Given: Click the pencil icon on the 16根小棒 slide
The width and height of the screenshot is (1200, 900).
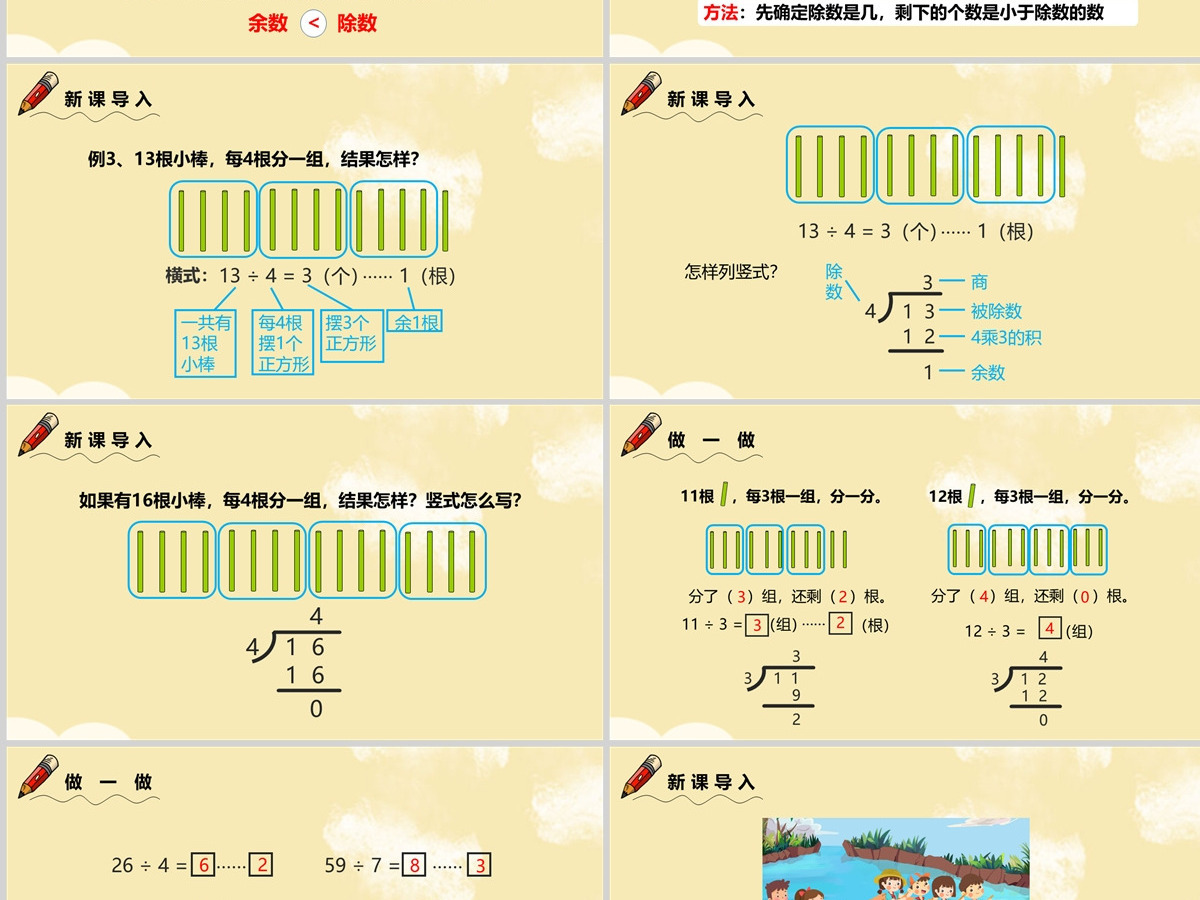Looking at the screenshot, I should pos(39,434).
